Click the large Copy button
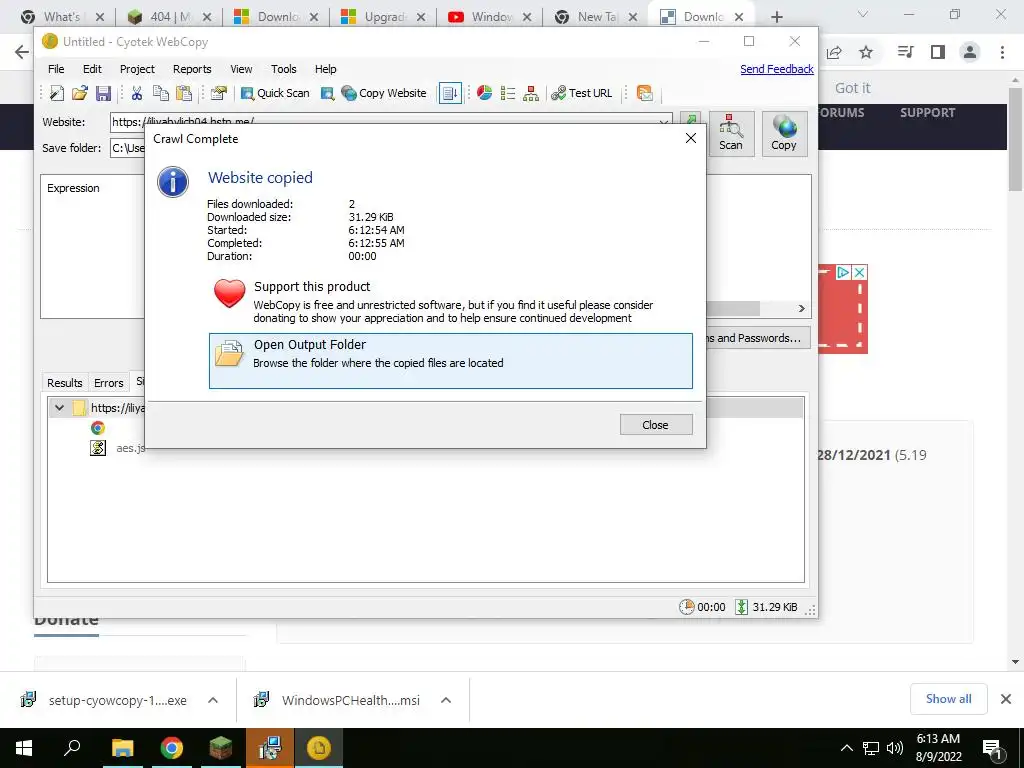The height and width of the screenshot is (768, 1024). [784, 134]
